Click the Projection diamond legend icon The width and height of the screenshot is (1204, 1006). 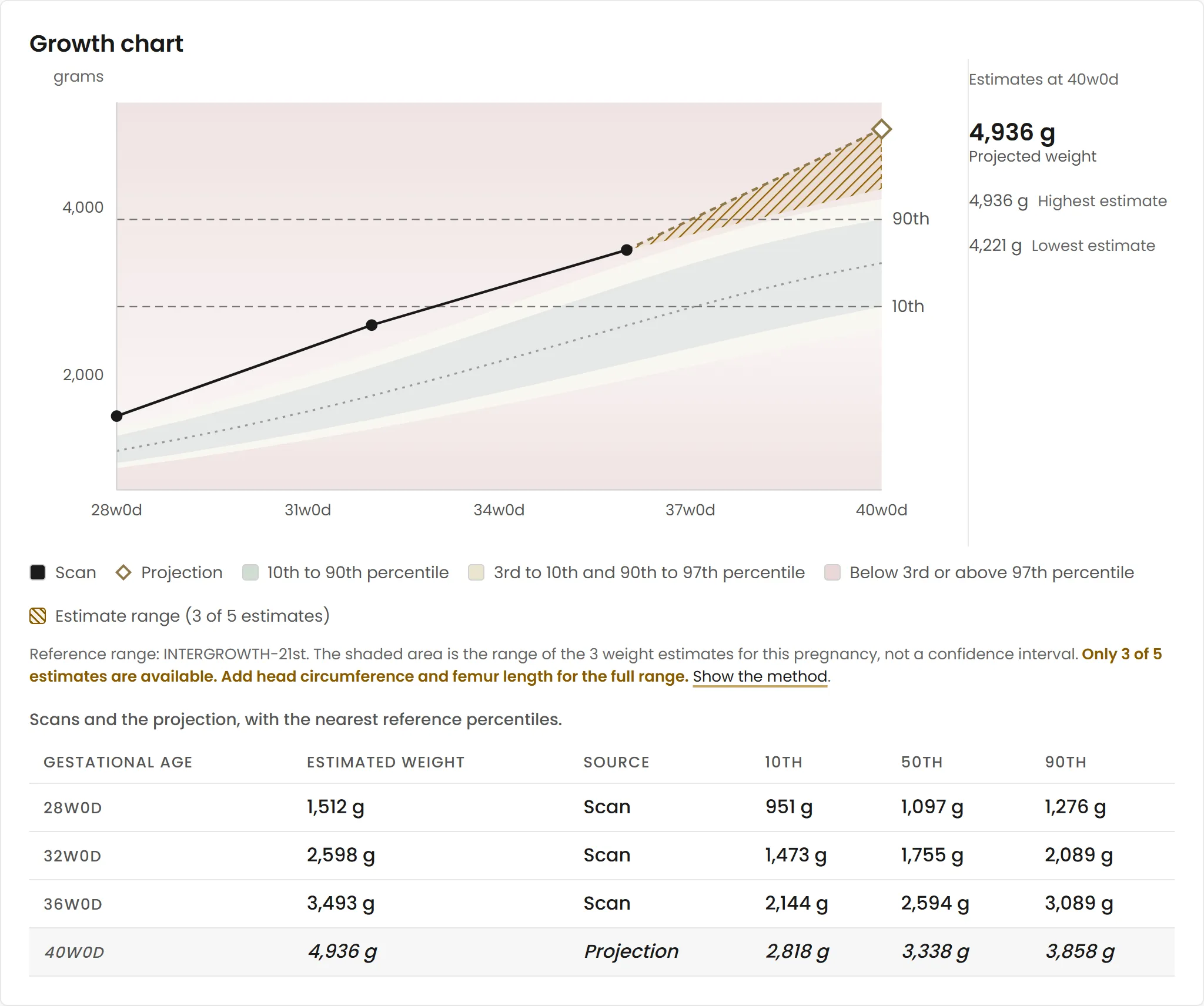[123, 572]
